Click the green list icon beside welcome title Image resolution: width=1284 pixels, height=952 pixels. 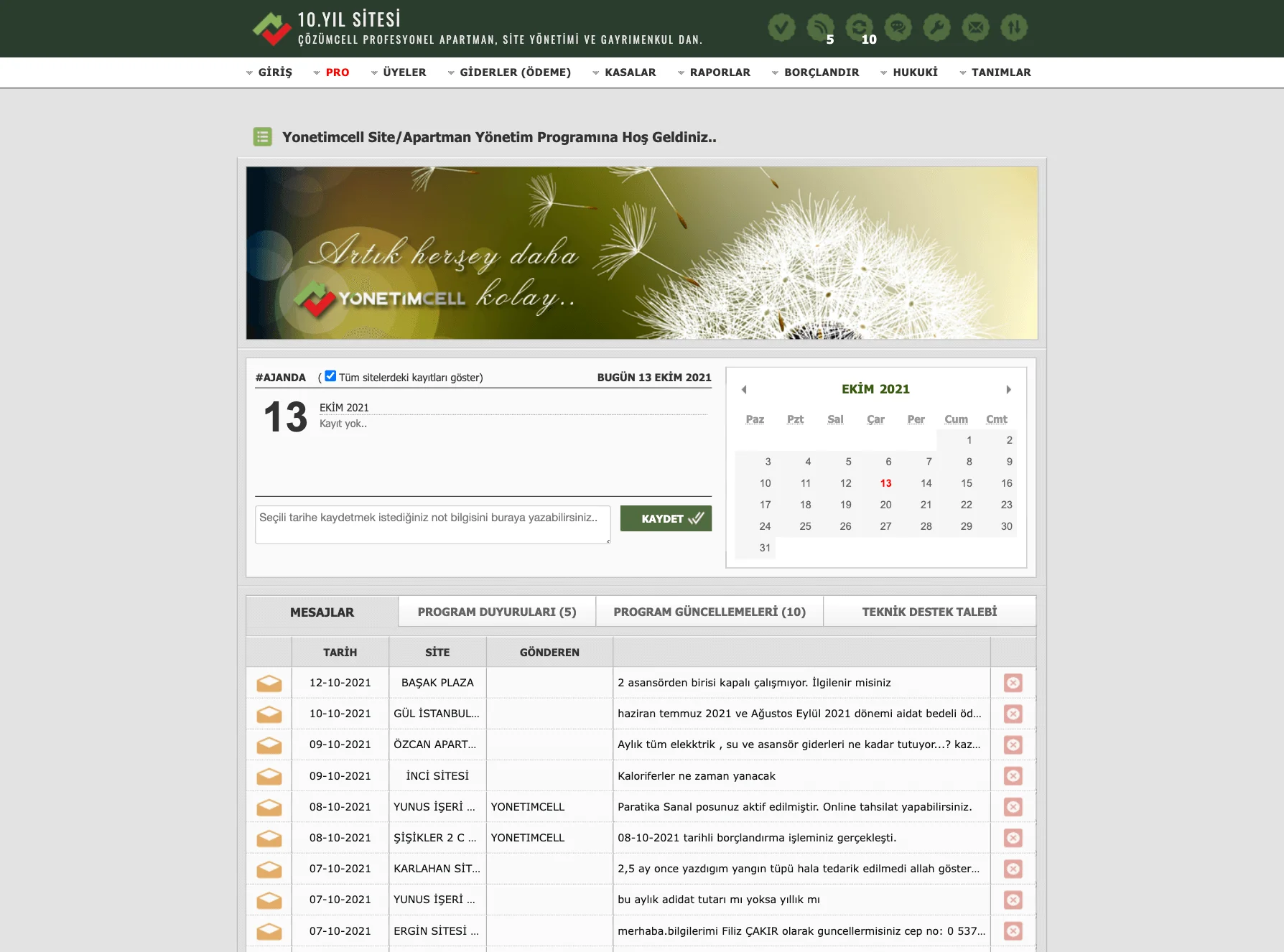263,136
